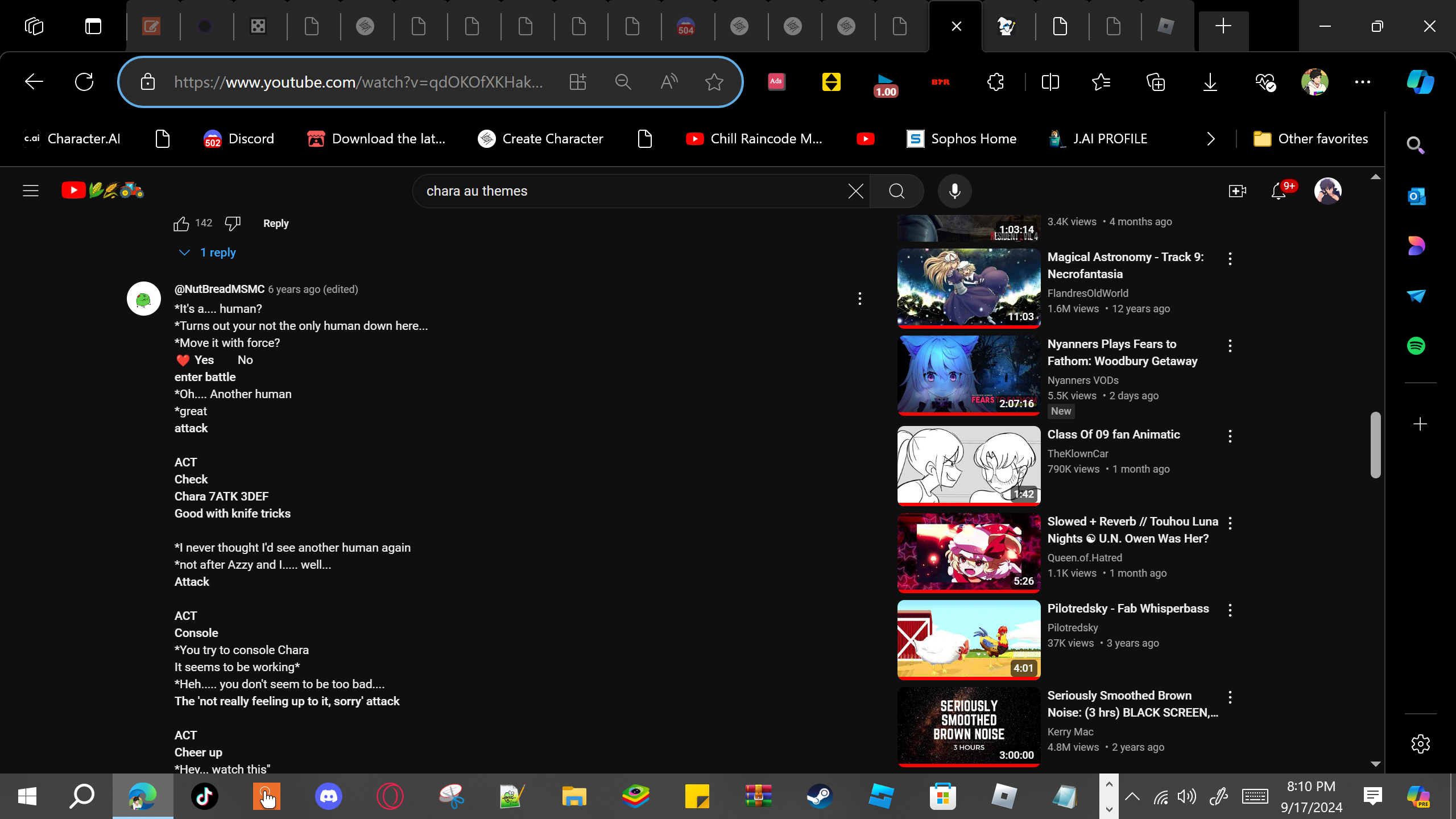Click the like thumbs-up on the comment
Screen dimensions: 1456x819
pyautogui.click(x=181, y=224)
